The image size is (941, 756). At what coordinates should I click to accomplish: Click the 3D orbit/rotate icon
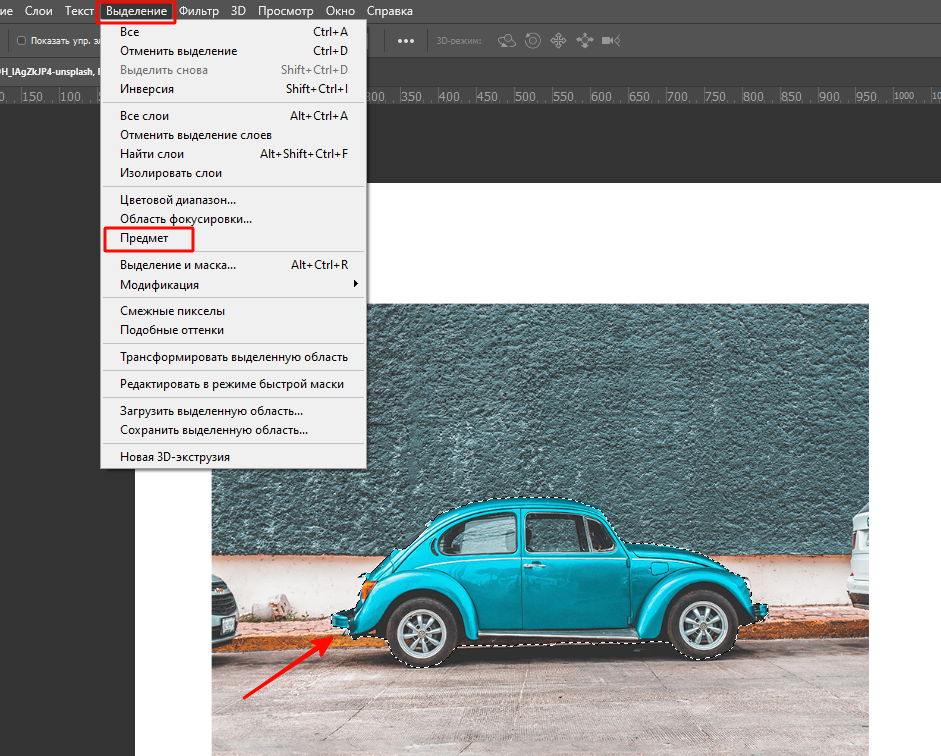point(507,41)
